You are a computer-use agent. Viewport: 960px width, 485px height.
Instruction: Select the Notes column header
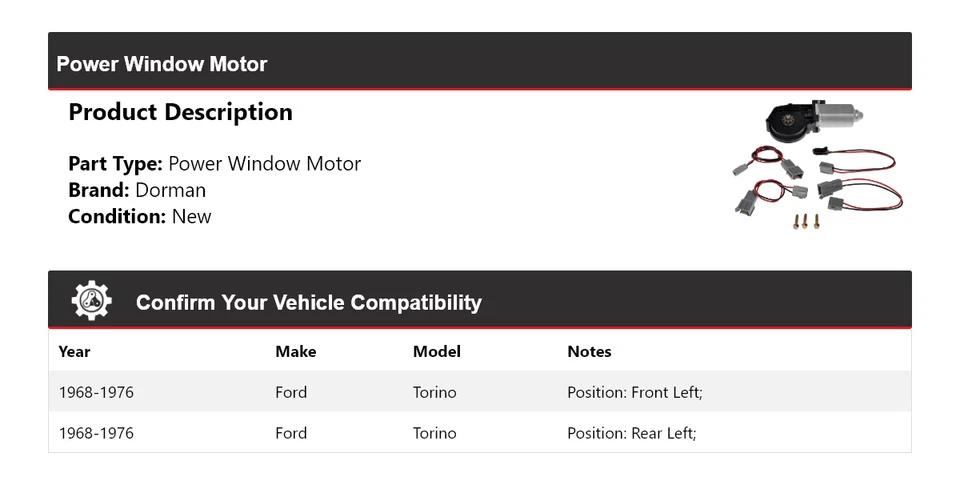click(589, 351)
